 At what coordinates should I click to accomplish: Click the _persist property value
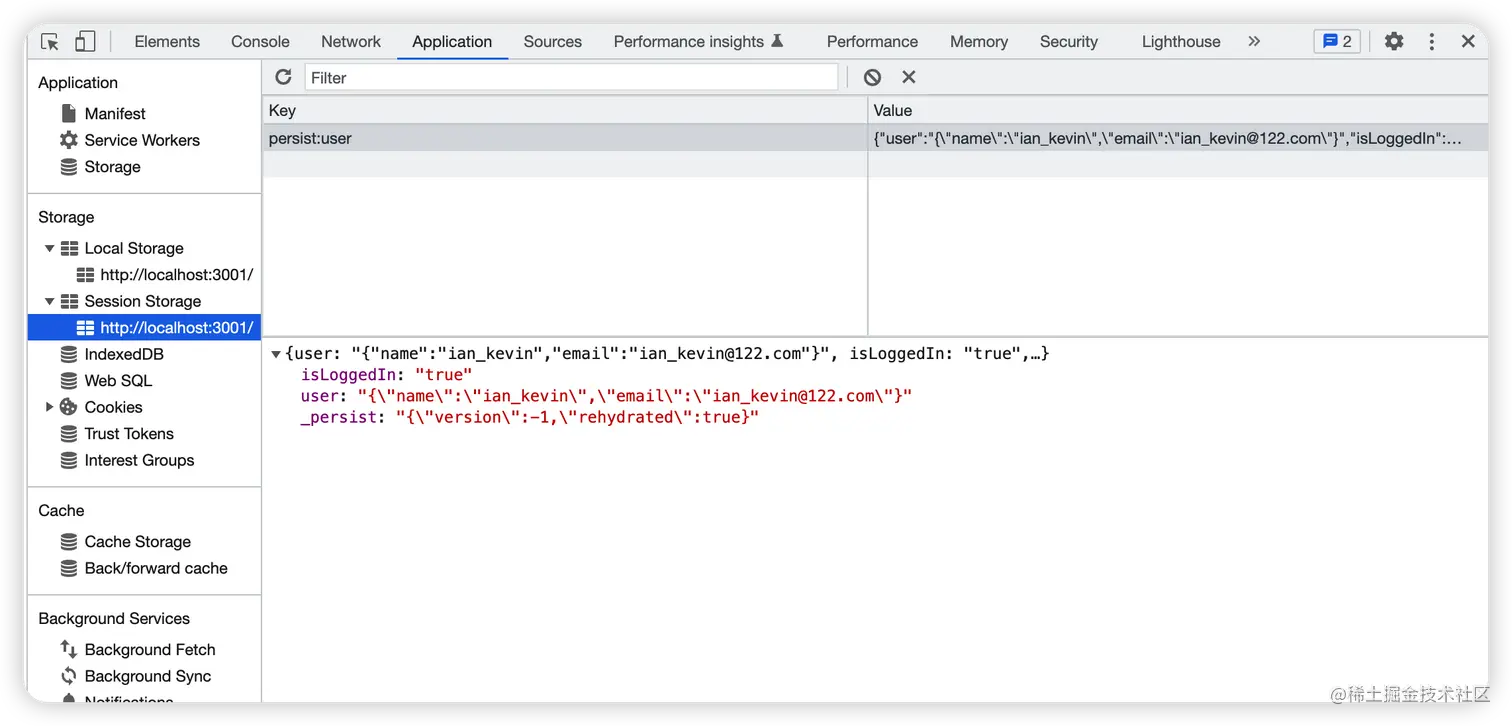(577, 417)
